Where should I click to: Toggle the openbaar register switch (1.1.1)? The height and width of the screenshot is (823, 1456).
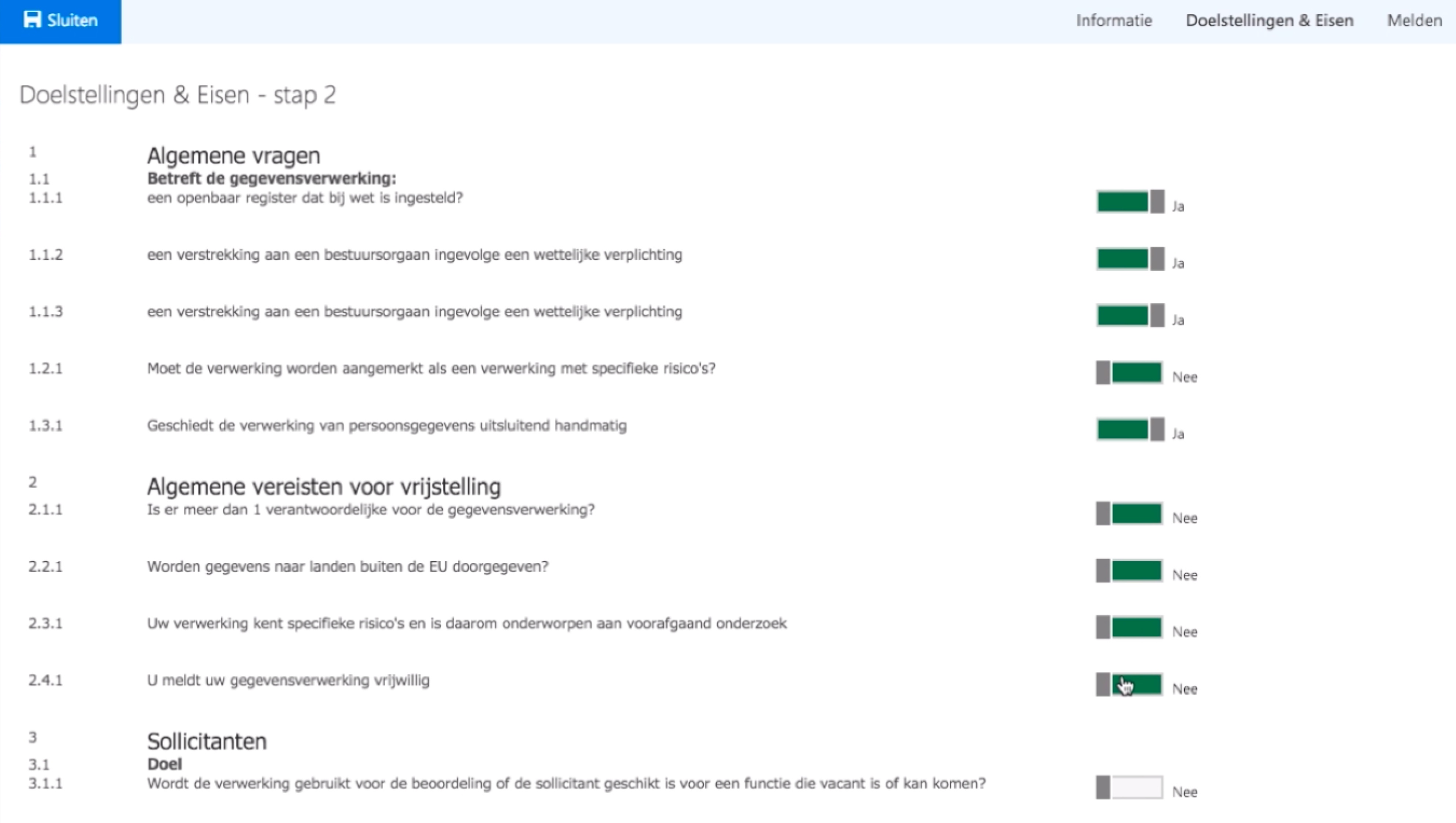[x=1130, y=202]
